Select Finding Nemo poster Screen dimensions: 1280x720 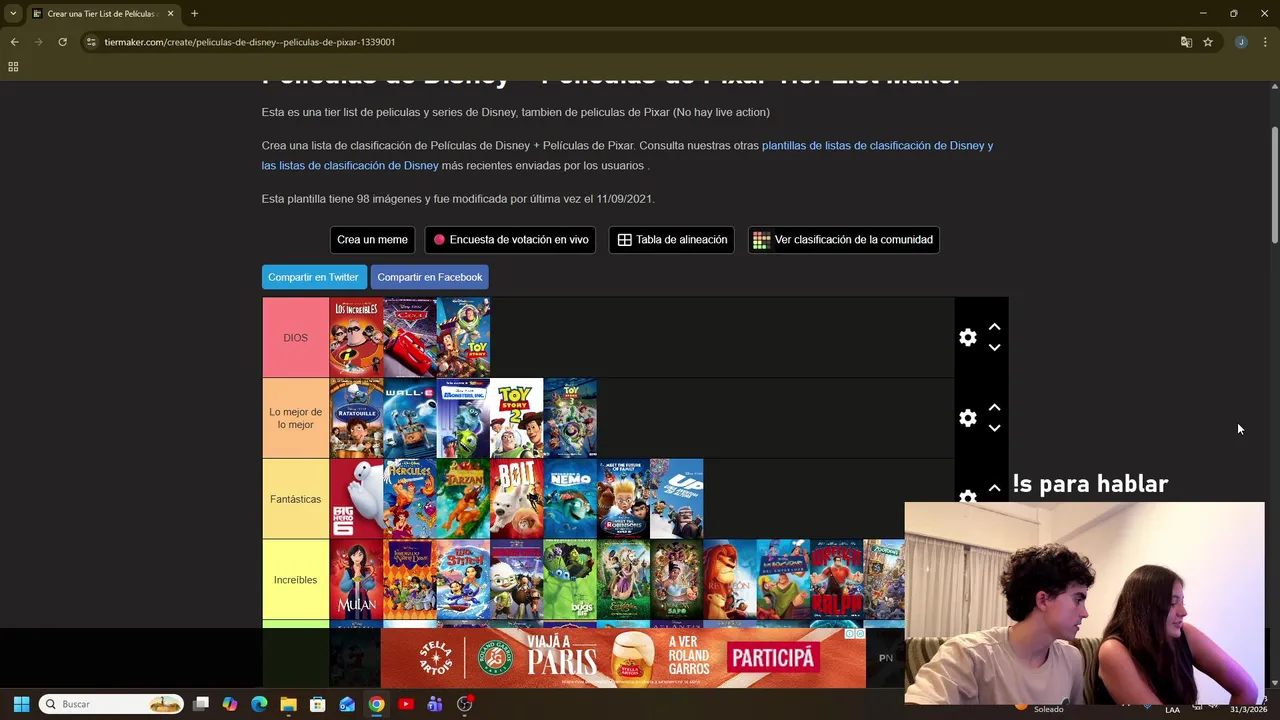570,499
